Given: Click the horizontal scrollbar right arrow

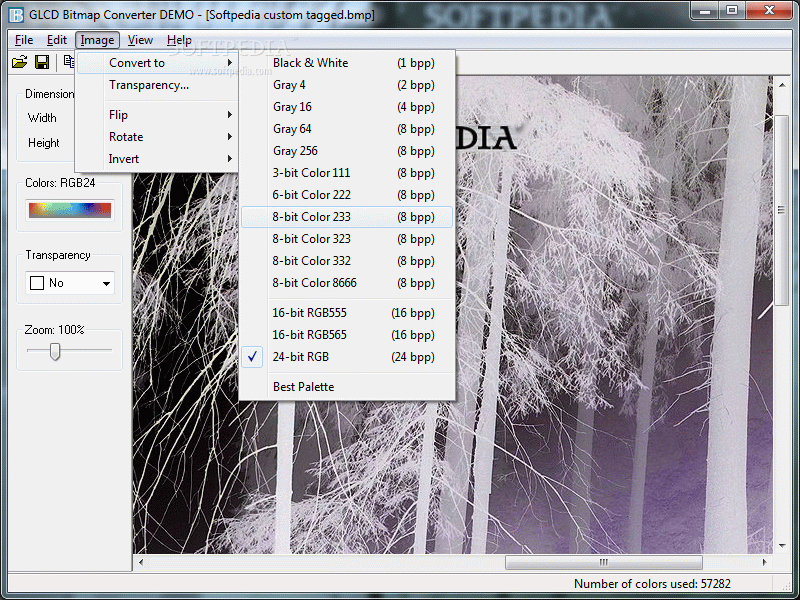Looking at the screenshot, I should (x=764, y=562).
